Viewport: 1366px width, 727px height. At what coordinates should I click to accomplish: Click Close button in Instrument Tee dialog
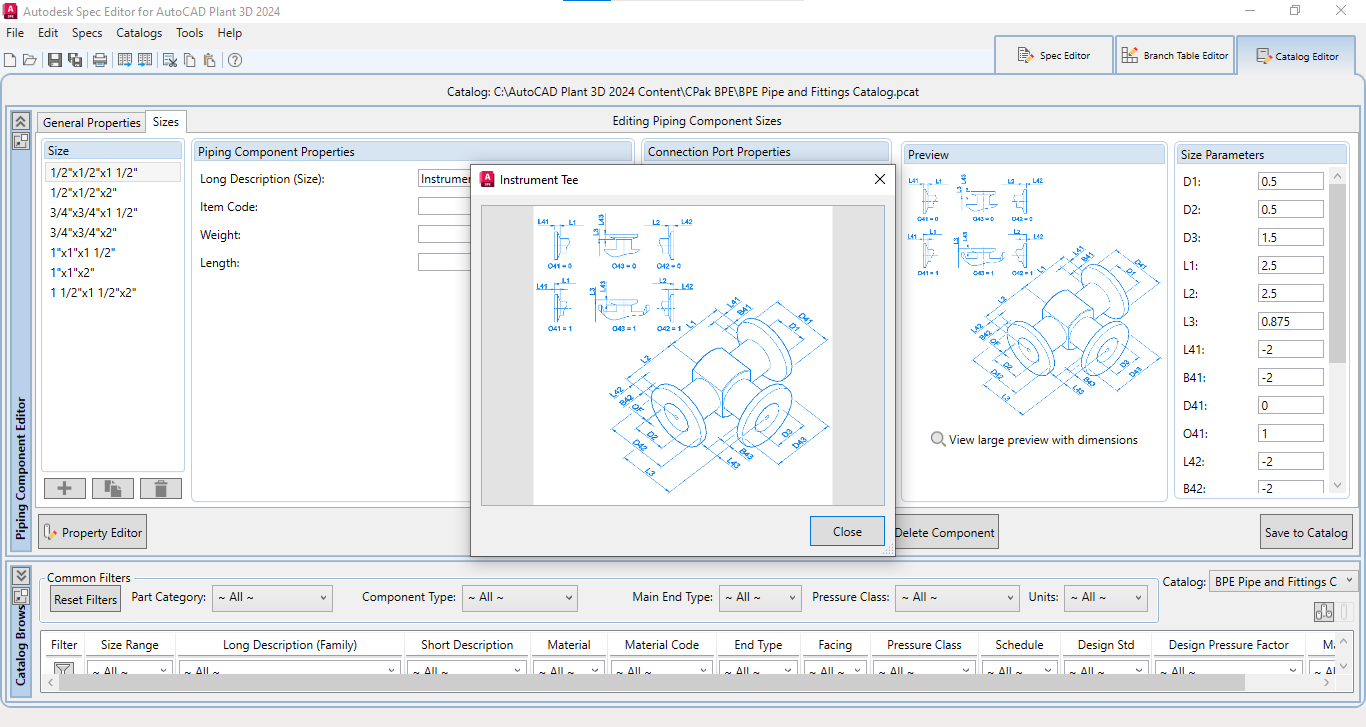coord(847,531)
